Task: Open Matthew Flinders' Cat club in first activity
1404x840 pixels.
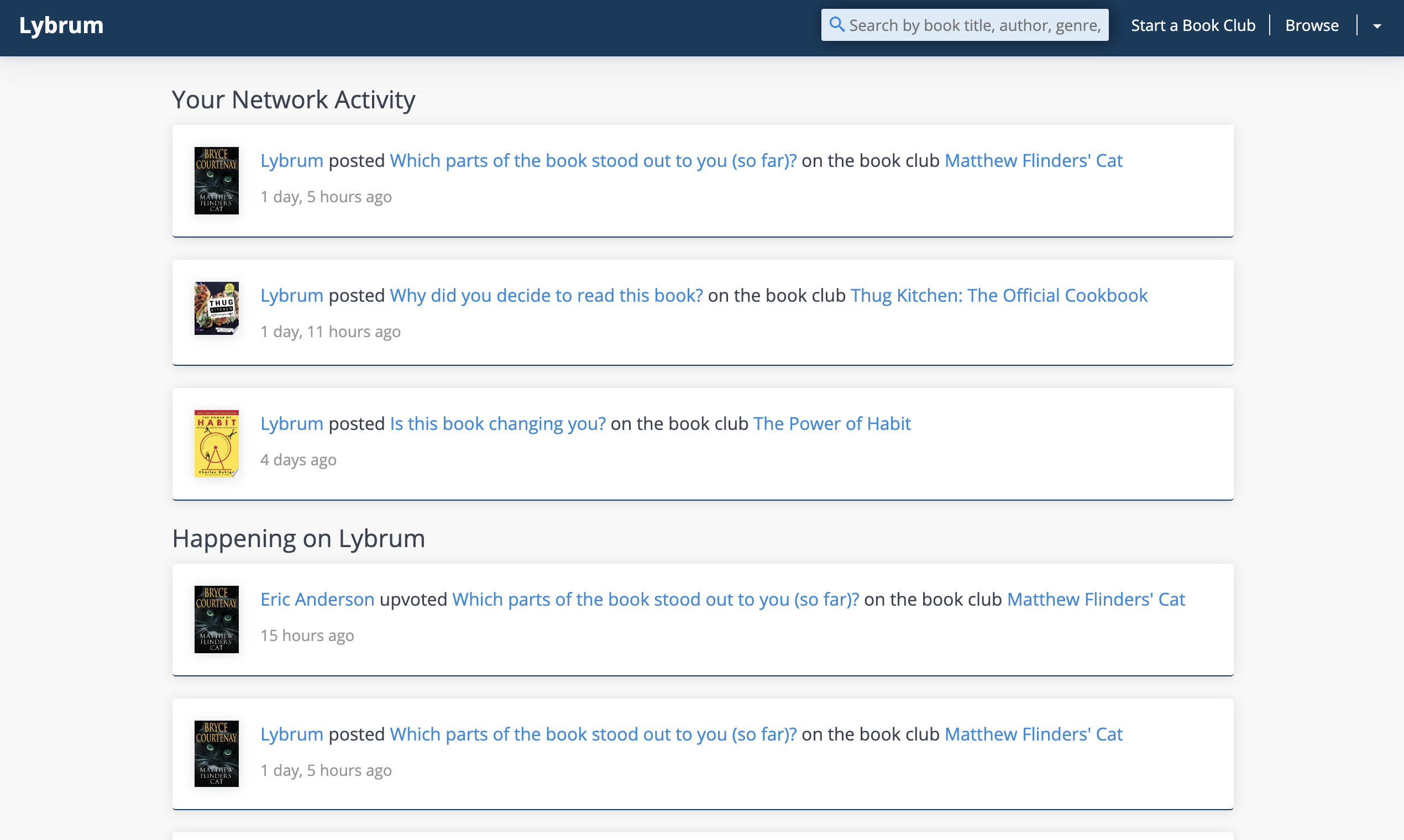Action: tap(1033, 161)
